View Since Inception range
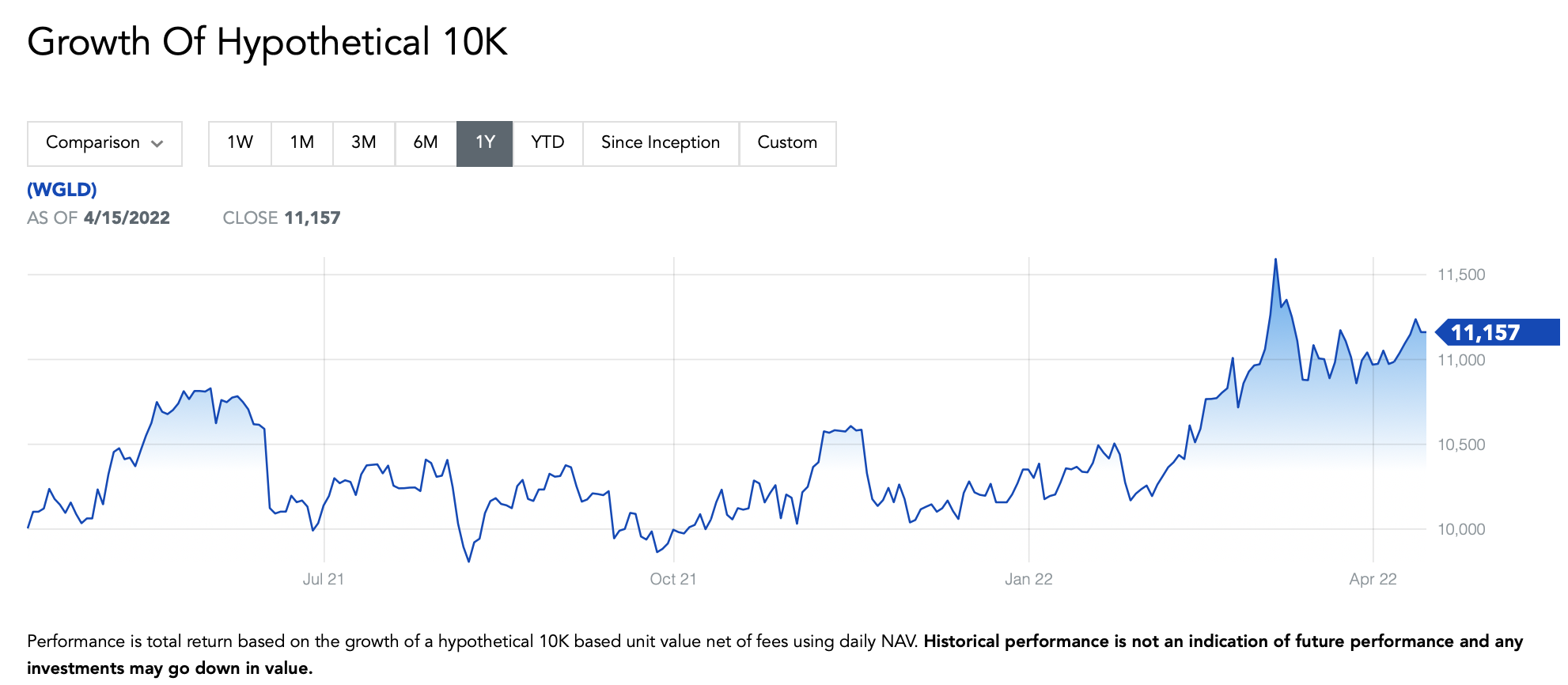1568x685 pixels. pyautogui.click(x=660, y=143)
